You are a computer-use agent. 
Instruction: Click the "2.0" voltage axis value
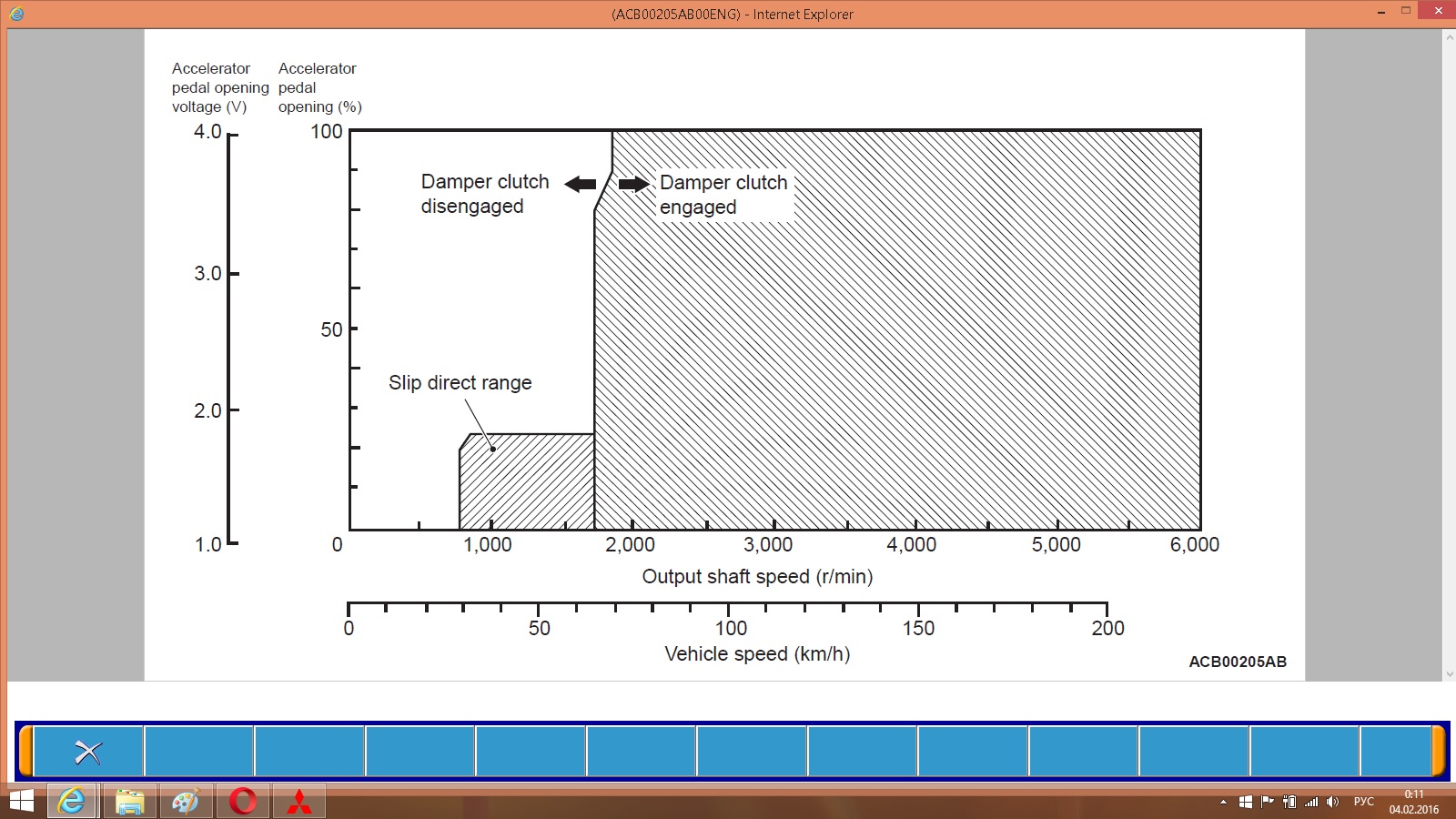[x=207, y=410]
